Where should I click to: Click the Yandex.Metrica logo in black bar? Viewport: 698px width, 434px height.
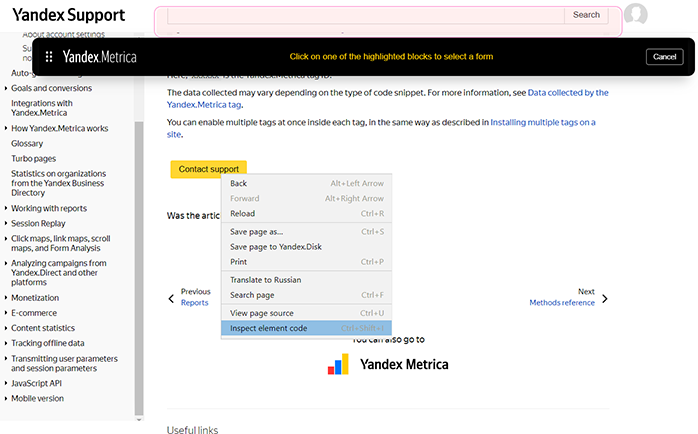tap(99, 57)
